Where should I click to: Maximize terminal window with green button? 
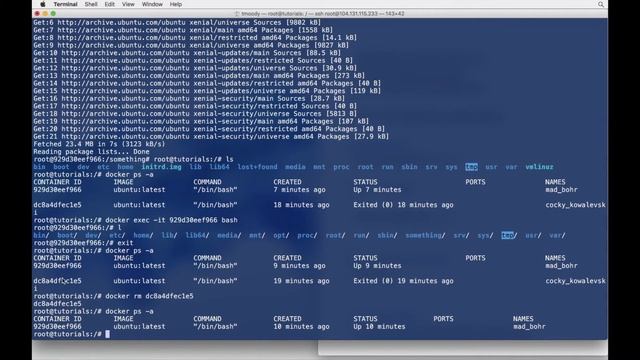(x=53, y=13)
